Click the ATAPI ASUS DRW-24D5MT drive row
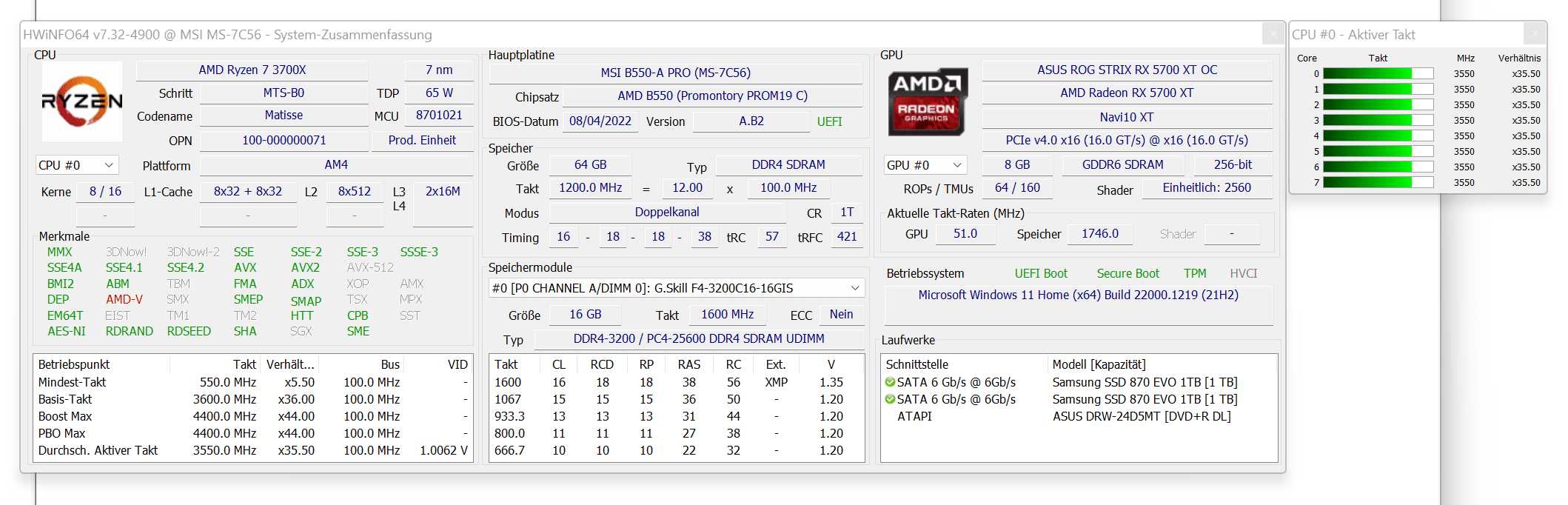This screenshot has height=505, width=1568. [x=1079, y=417]
